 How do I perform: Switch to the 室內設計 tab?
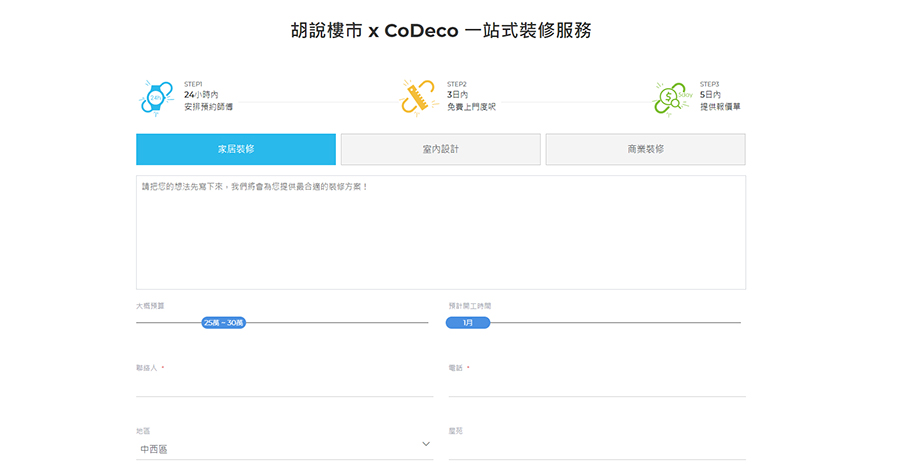pyautogui.click(x=441, y=149)
